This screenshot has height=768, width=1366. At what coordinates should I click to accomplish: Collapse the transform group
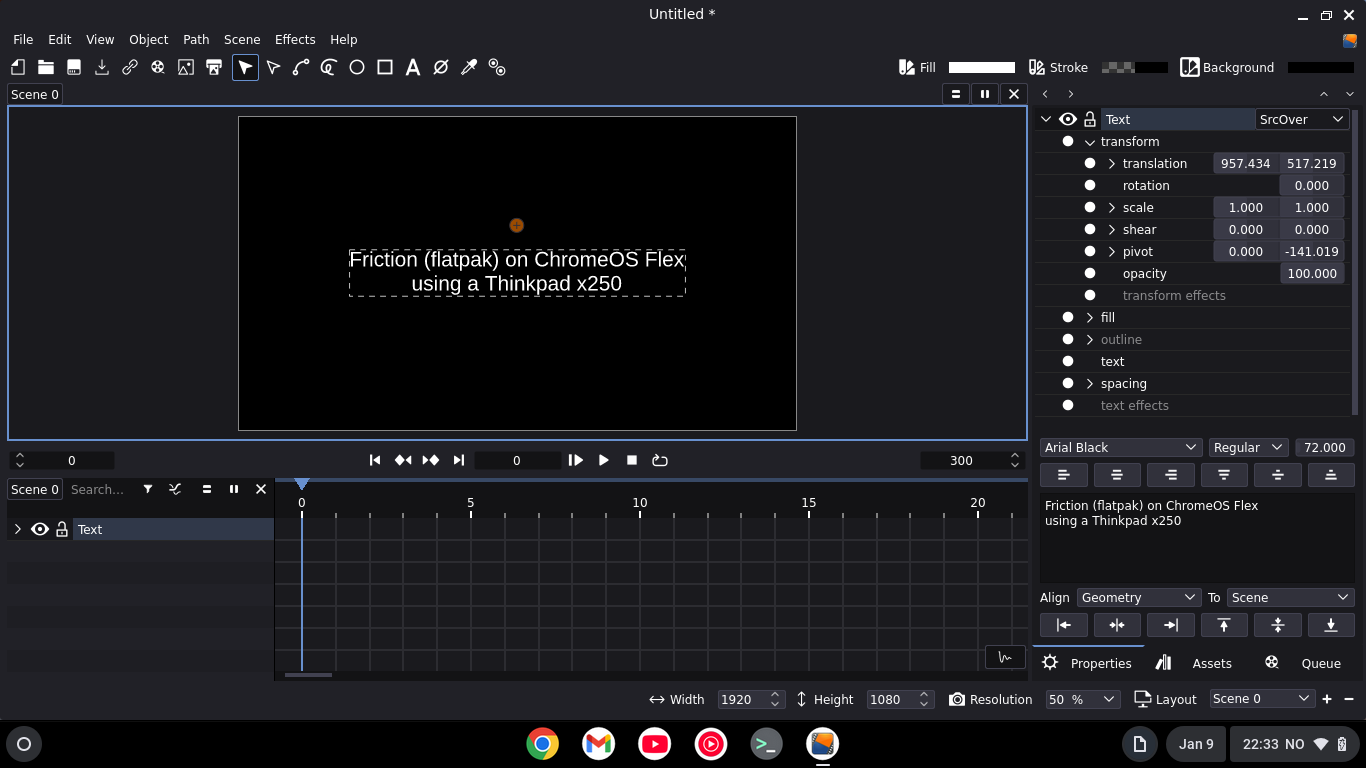[x=1090, y=142]
